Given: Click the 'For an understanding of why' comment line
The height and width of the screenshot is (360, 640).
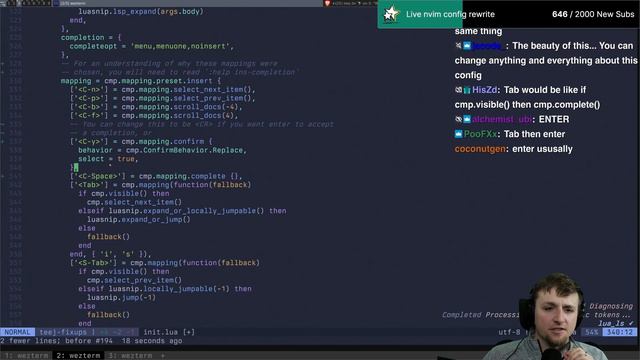Looking at the screenshot, I should 169,64.
